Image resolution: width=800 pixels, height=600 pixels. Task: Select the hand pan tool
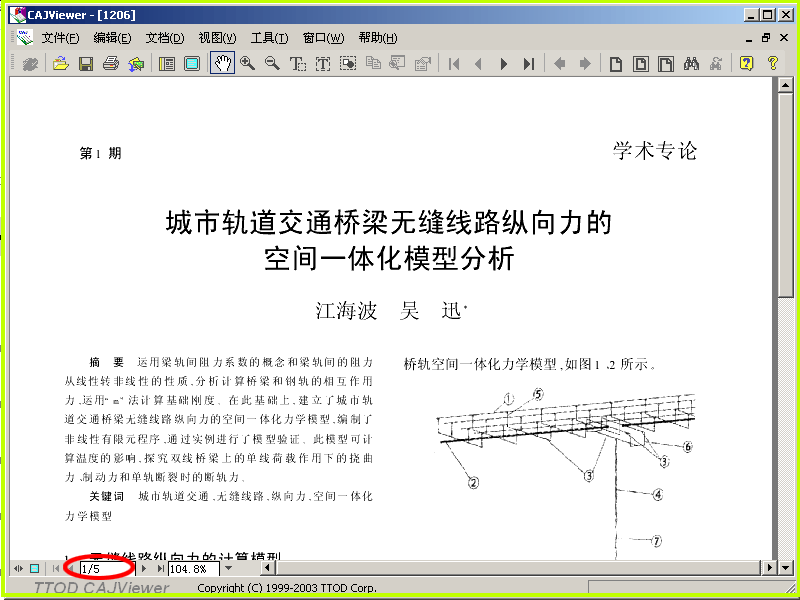[222, 64]
